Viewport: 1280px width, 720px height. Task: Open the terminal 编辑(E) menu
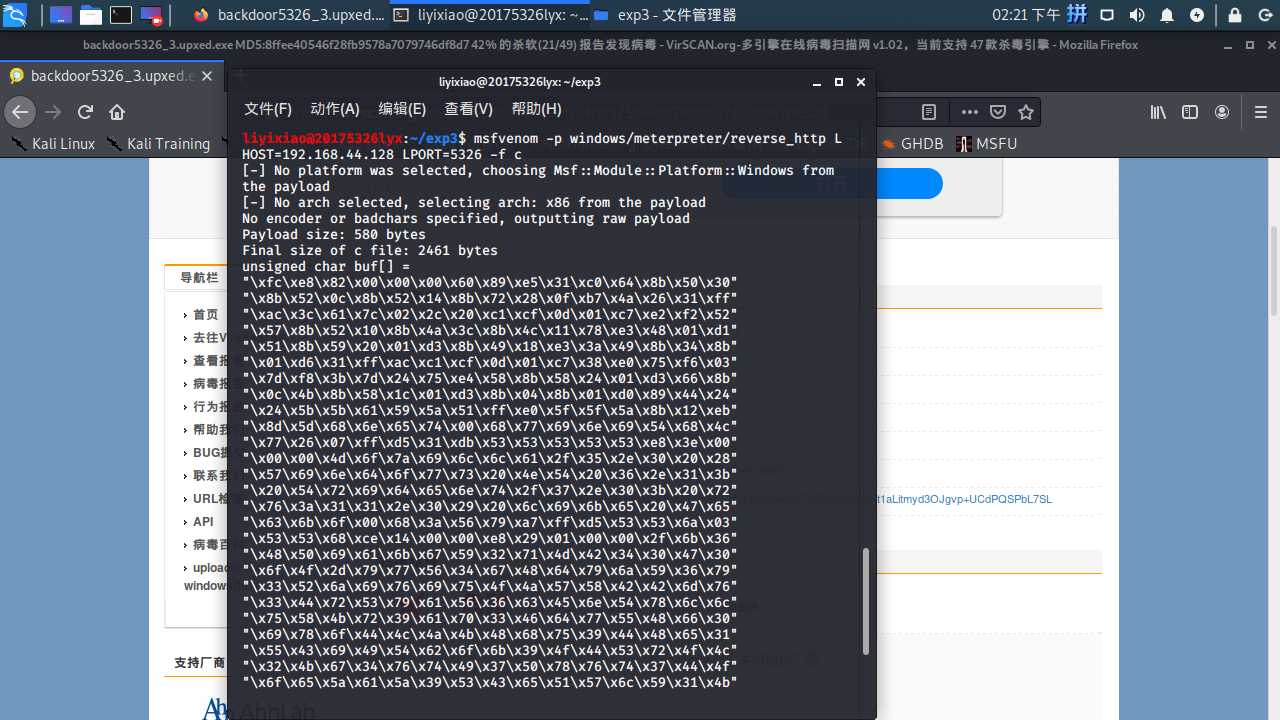tap(402, 109)
